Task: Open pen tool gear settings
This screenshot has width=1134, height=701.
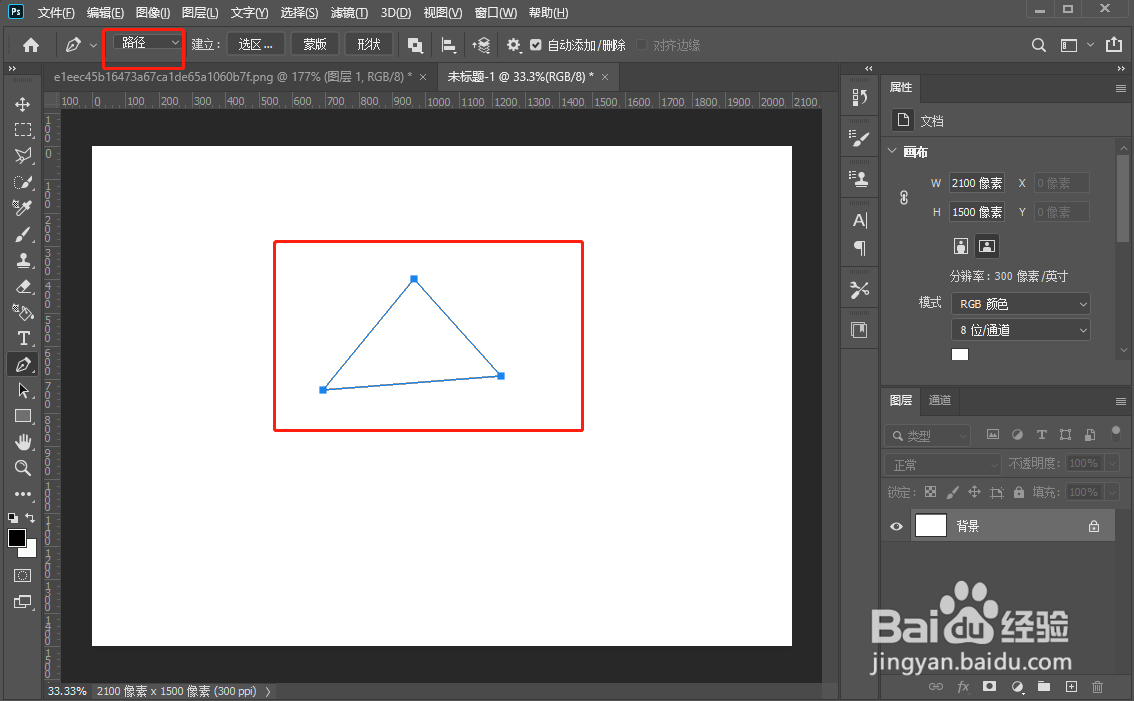Action: (x=513, y=46)
